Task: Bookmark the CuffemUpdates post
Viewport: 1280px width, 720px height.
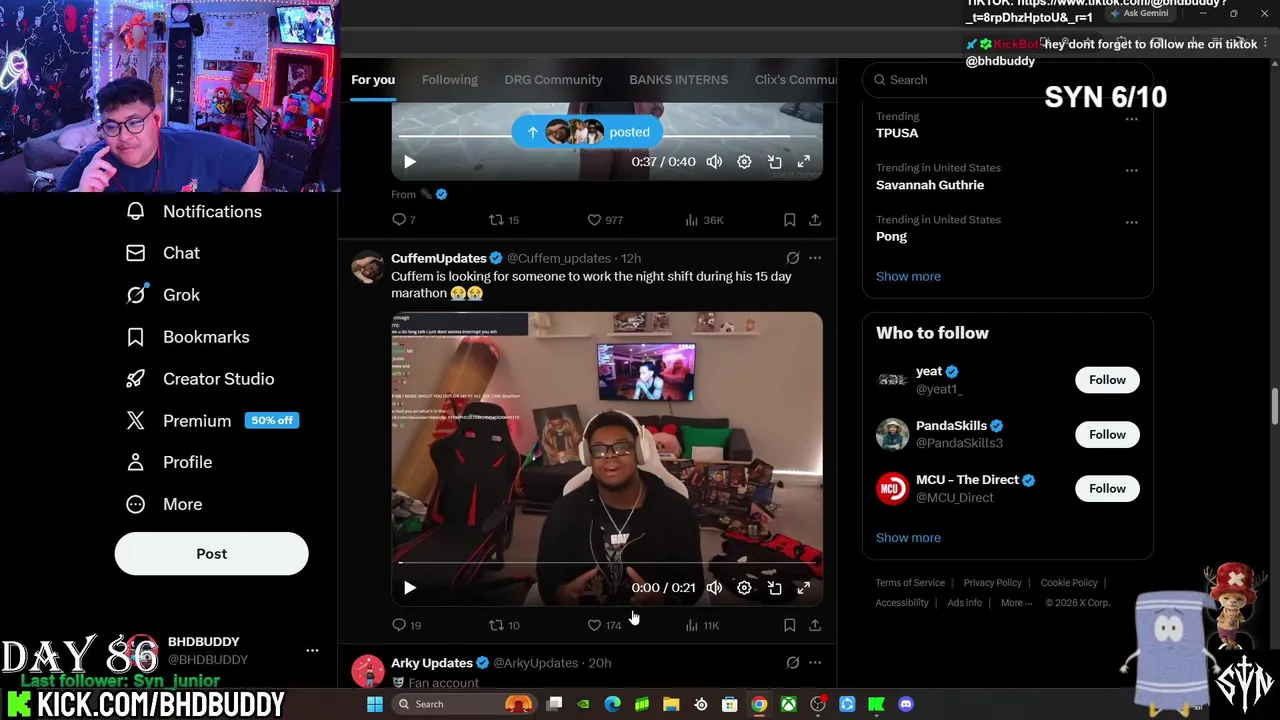Action: pyautogui.click(x=789, y=625)
